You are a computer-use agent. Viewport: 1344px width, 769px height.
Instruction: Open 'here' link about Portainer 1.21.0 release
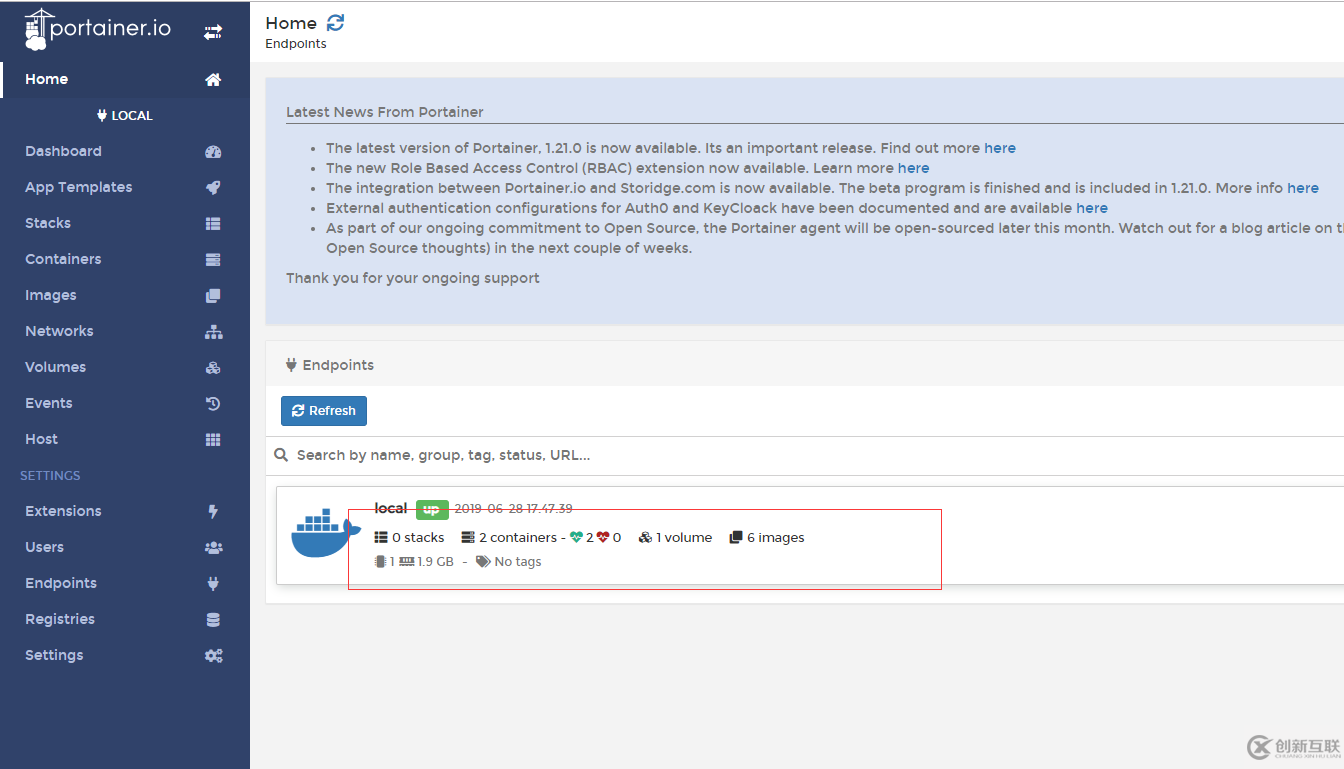tap(1000, 148)
